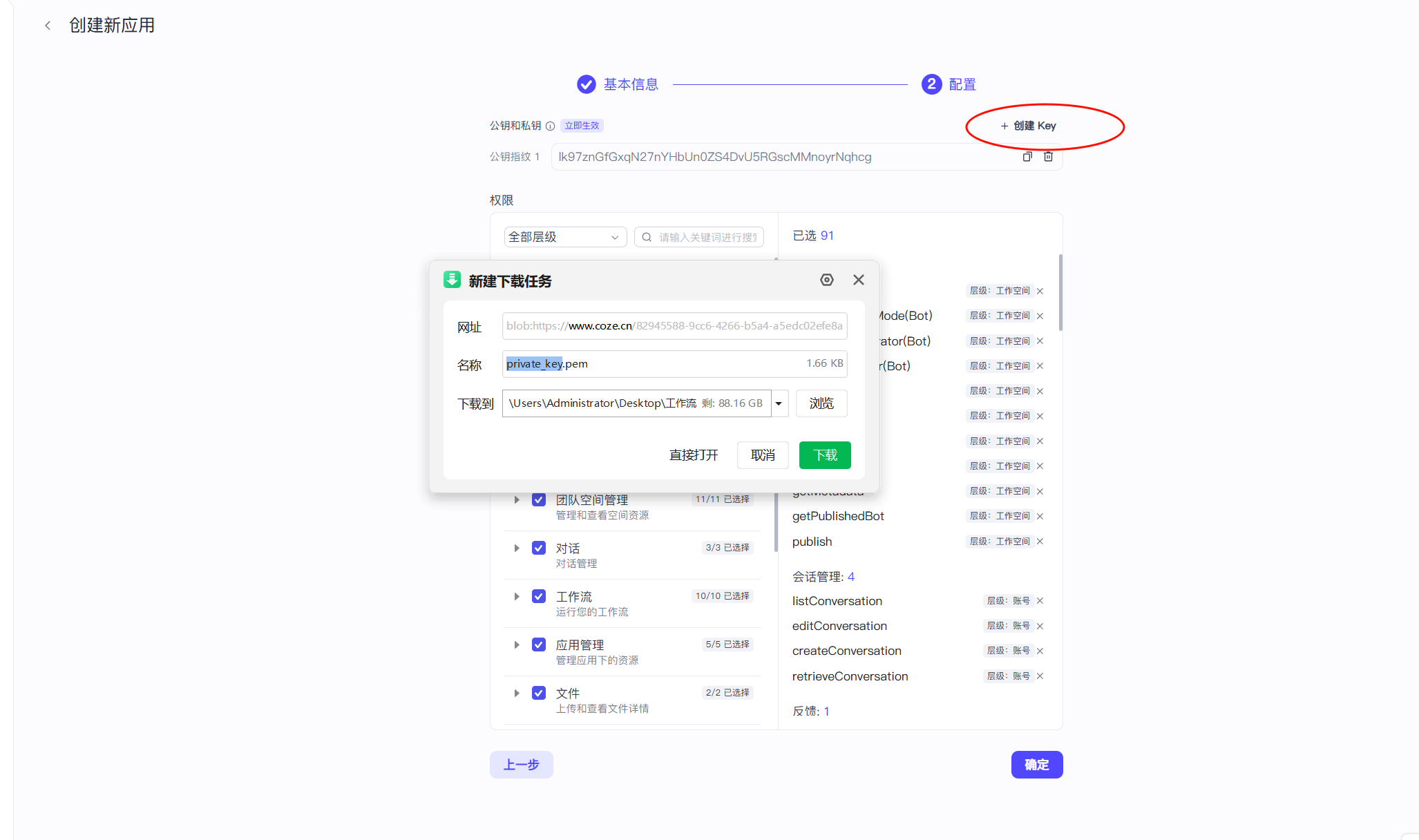
Task: Click 确定 to confirm configuration
Action: coord(1037,765)
